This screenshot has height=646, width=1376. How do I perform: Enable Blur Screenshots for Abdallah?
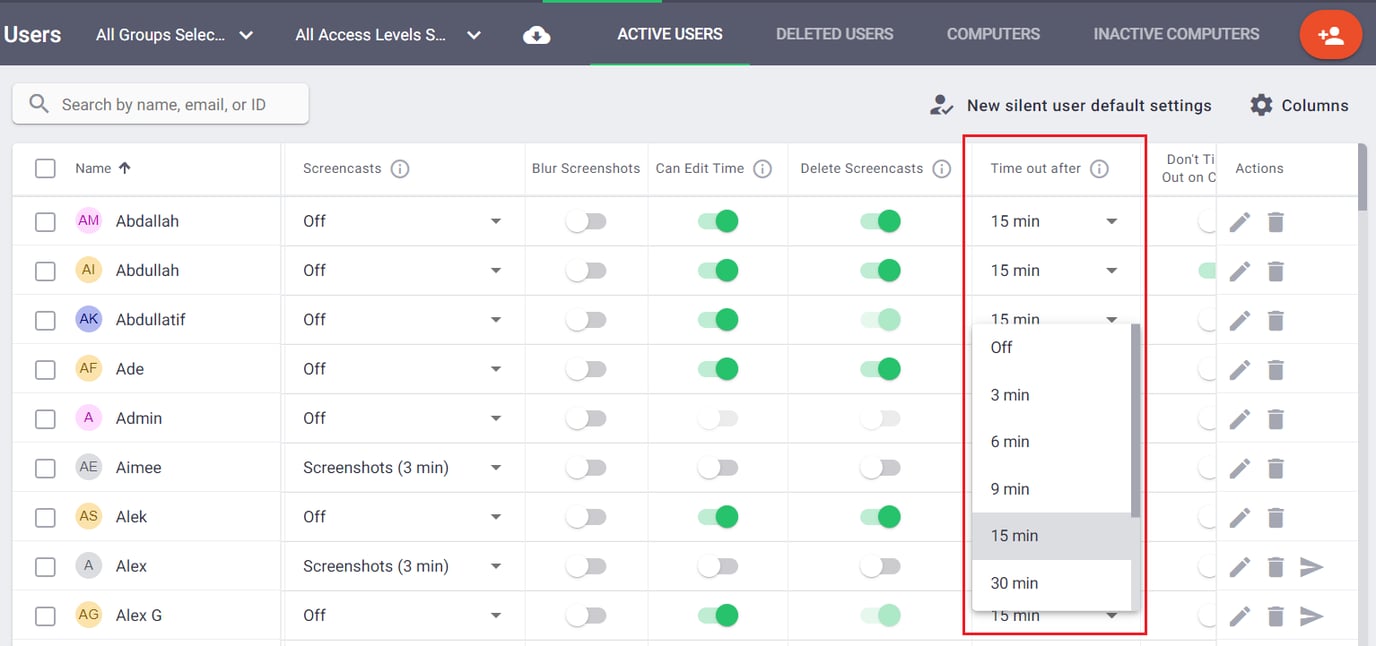[586, 222]
